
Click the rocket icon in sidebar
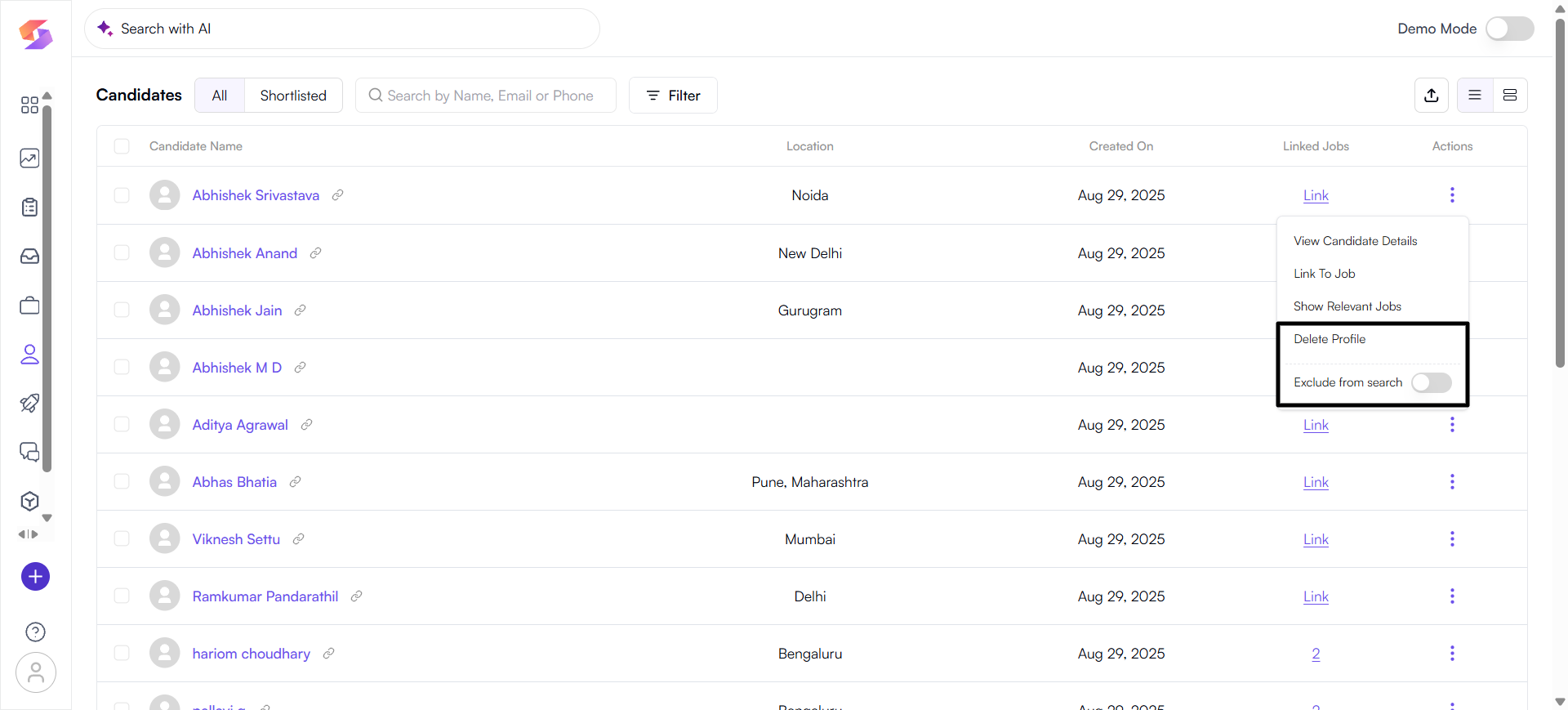[29, 403]
